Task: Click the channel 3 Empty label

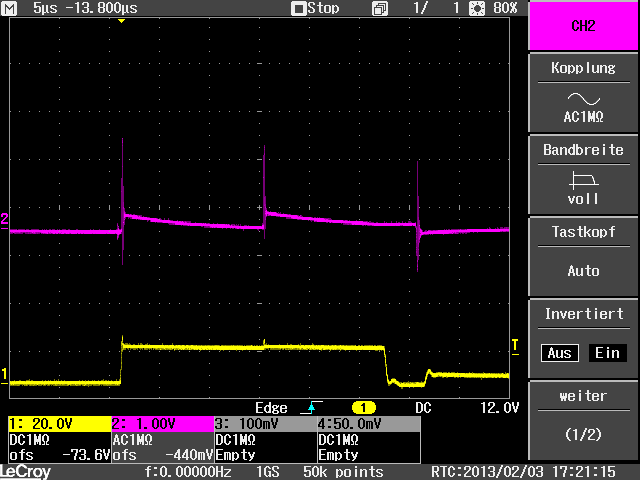Action: pyautogui.click(x=236, y=455)
